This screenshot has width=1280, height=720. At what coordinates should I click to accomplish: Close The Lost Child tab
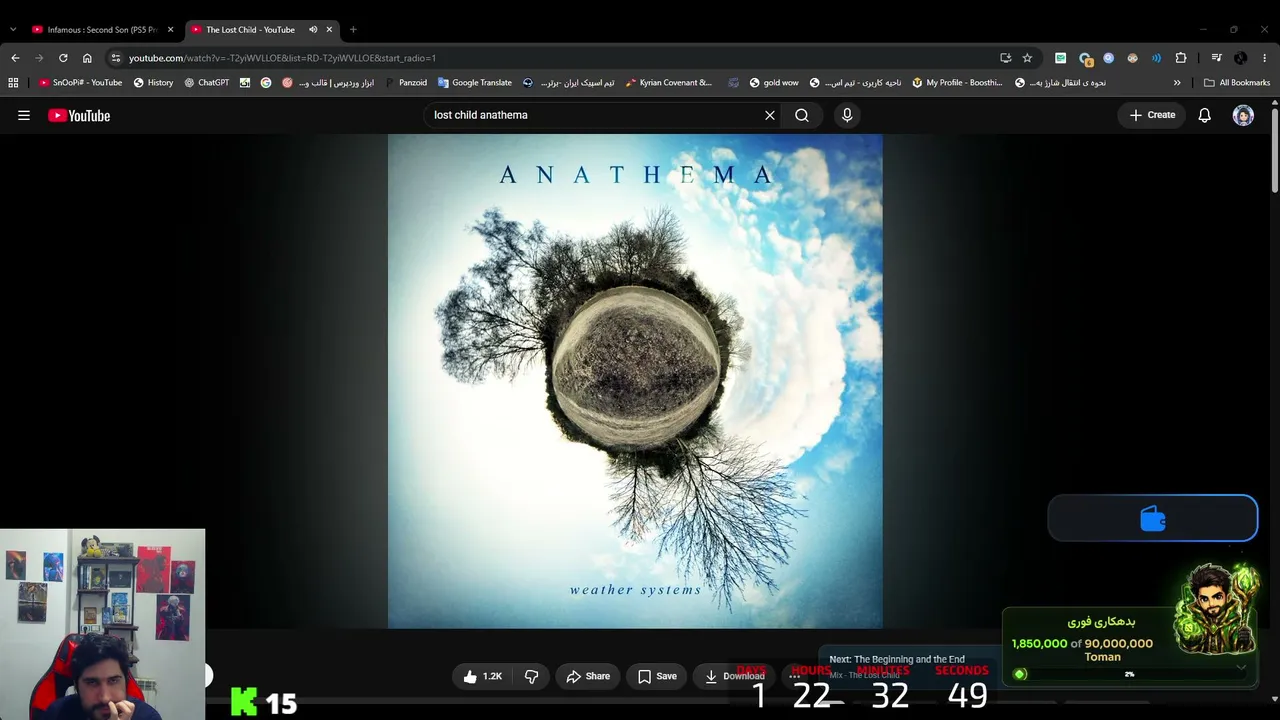click(x=329, y=30)
